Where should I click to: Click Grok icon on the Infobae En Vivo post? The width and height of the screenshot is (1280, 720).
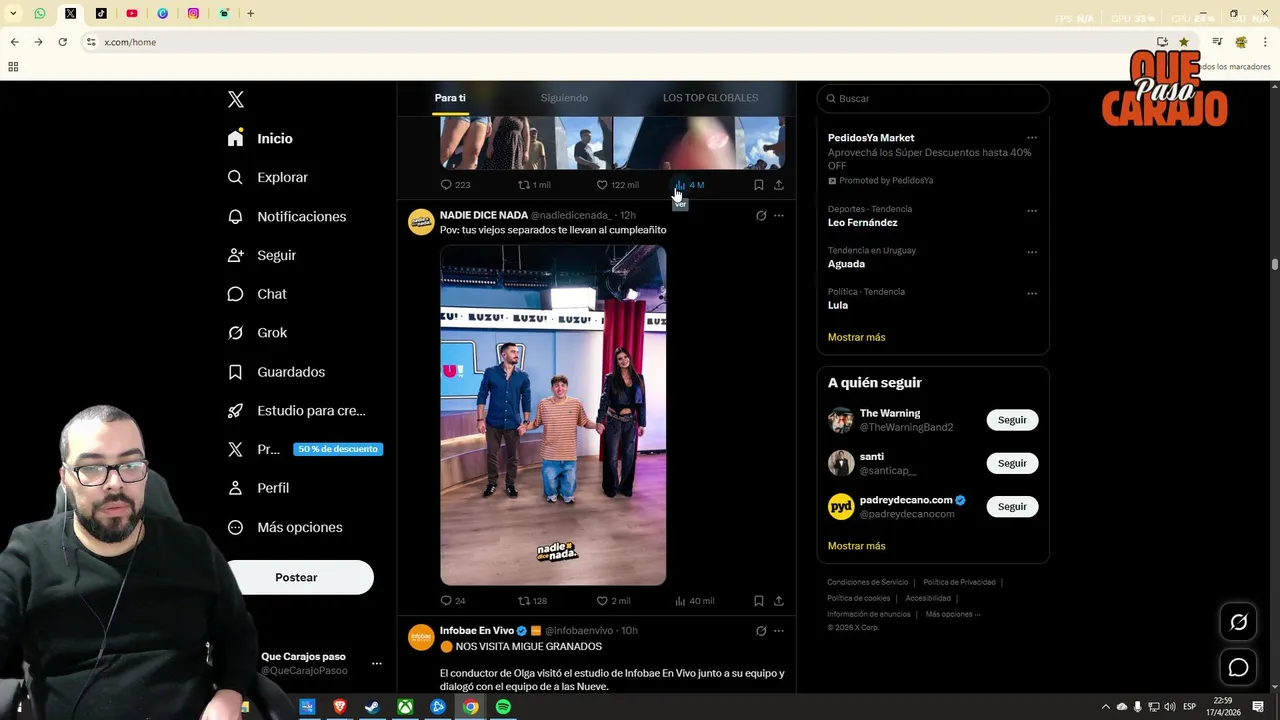pos(761,631)
